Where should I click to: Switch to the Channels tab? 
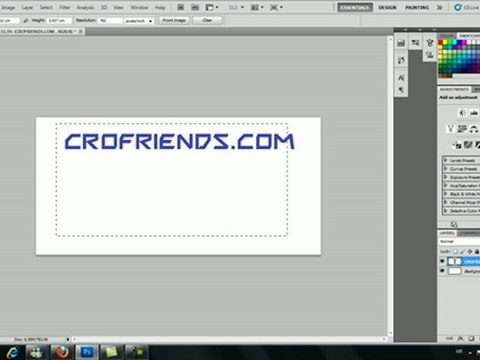[469, 233]
